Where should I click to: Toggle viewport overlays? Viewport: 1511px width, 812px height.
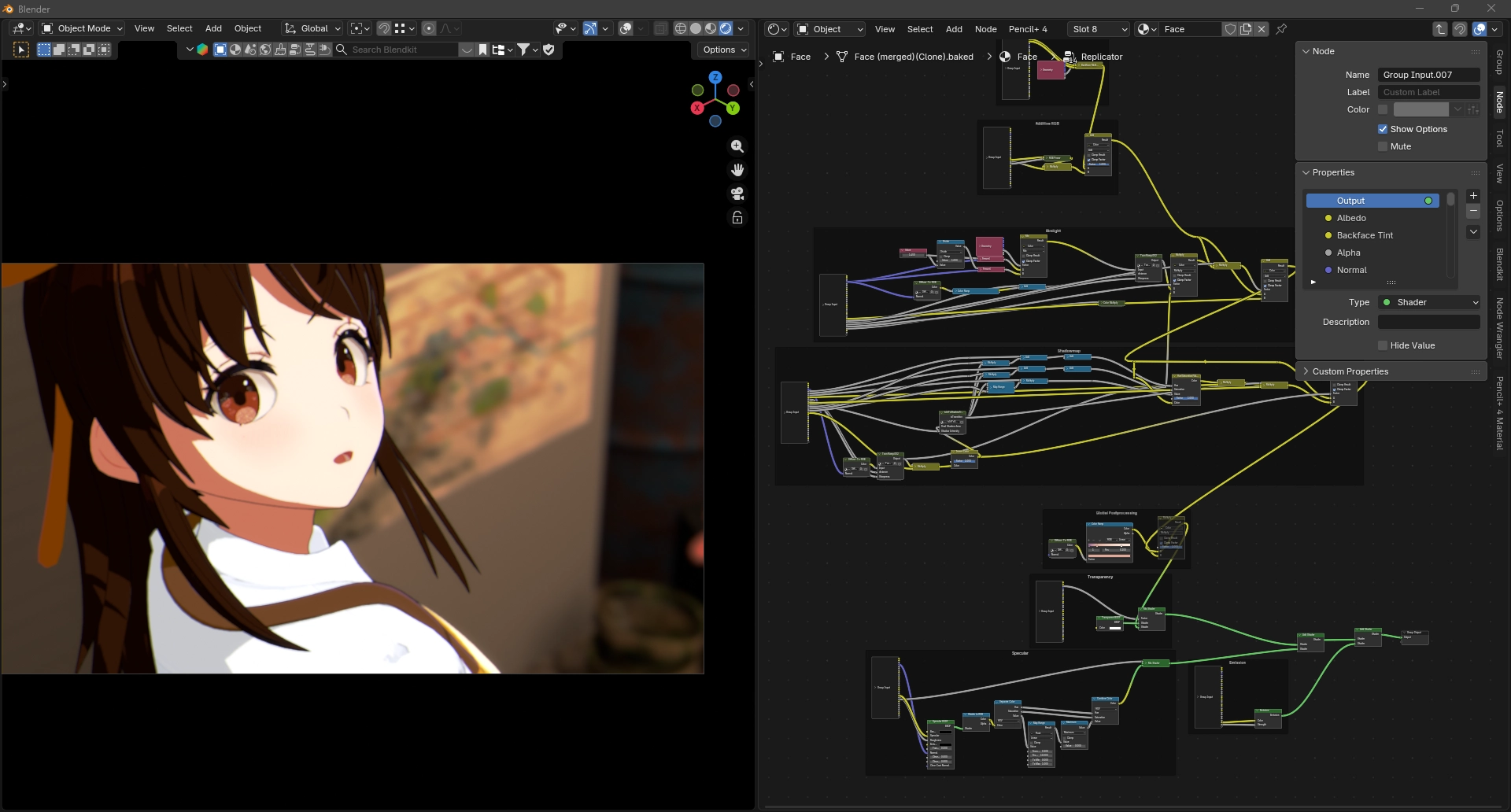(x=626, y=28)
